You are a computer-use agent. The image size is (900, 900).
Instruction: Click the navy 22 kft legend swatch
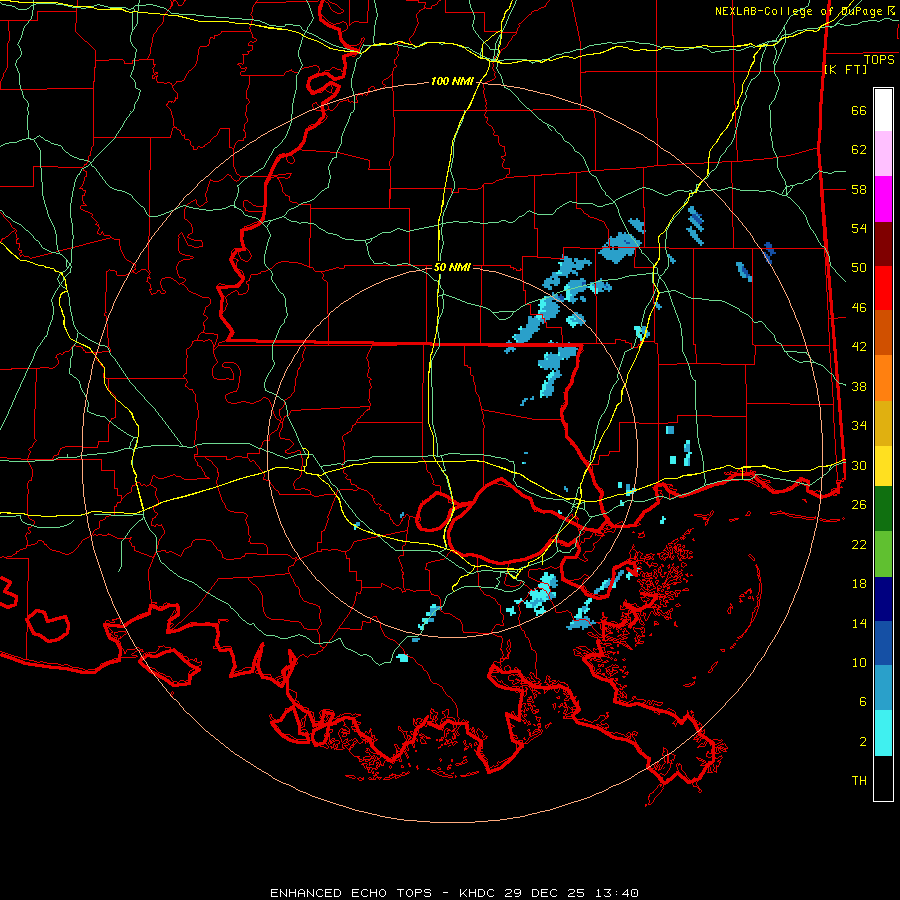coord(883,599)
